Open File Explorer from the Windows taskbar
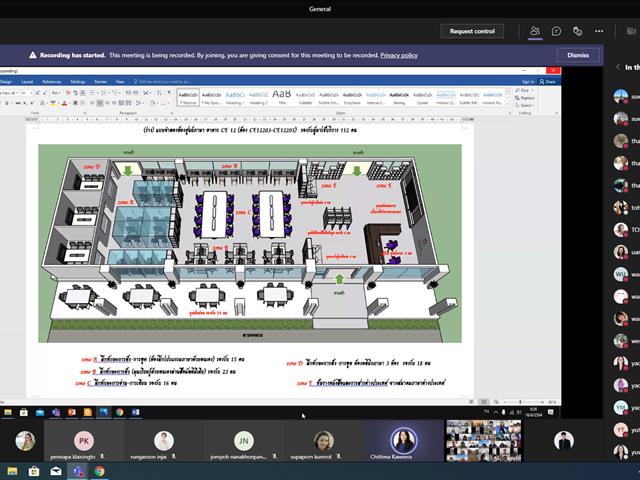This screenshot has height=480, width=640. click(12, 471)
